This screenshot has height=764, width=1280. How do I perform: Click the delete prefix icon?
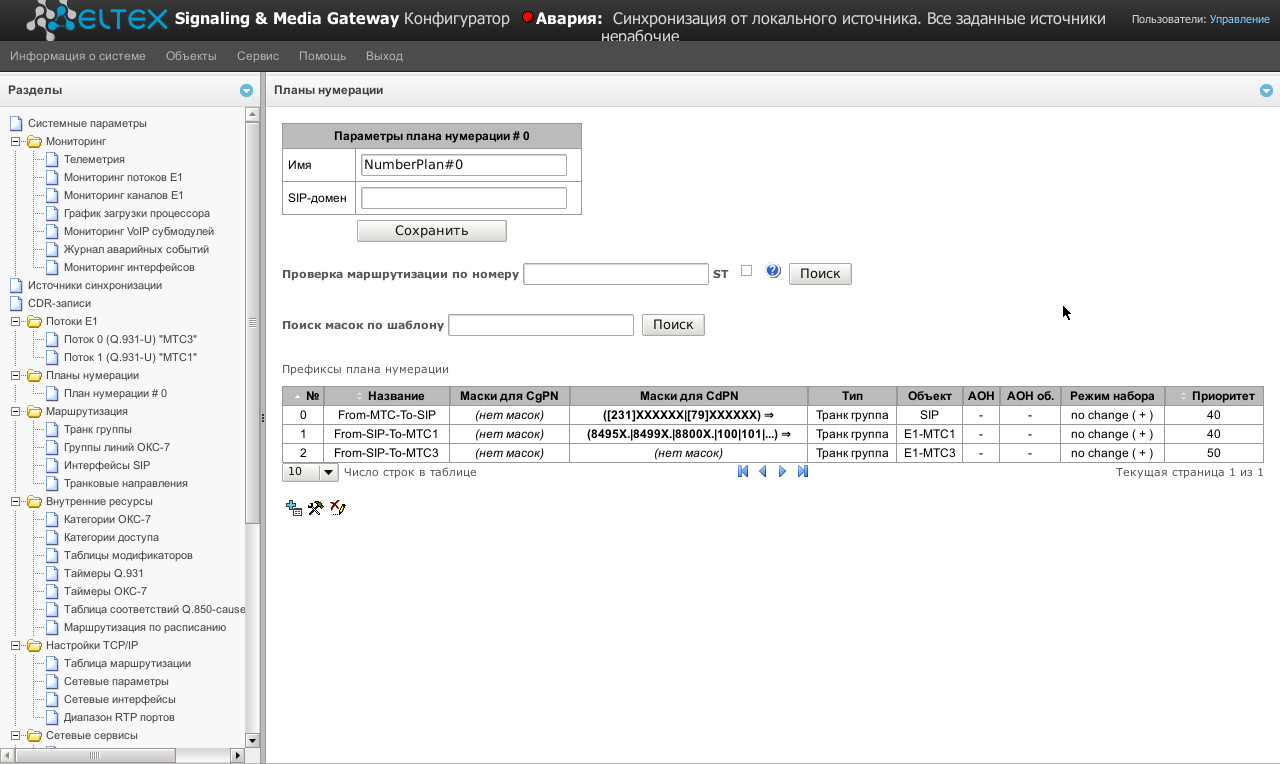(x=337, y=508)
